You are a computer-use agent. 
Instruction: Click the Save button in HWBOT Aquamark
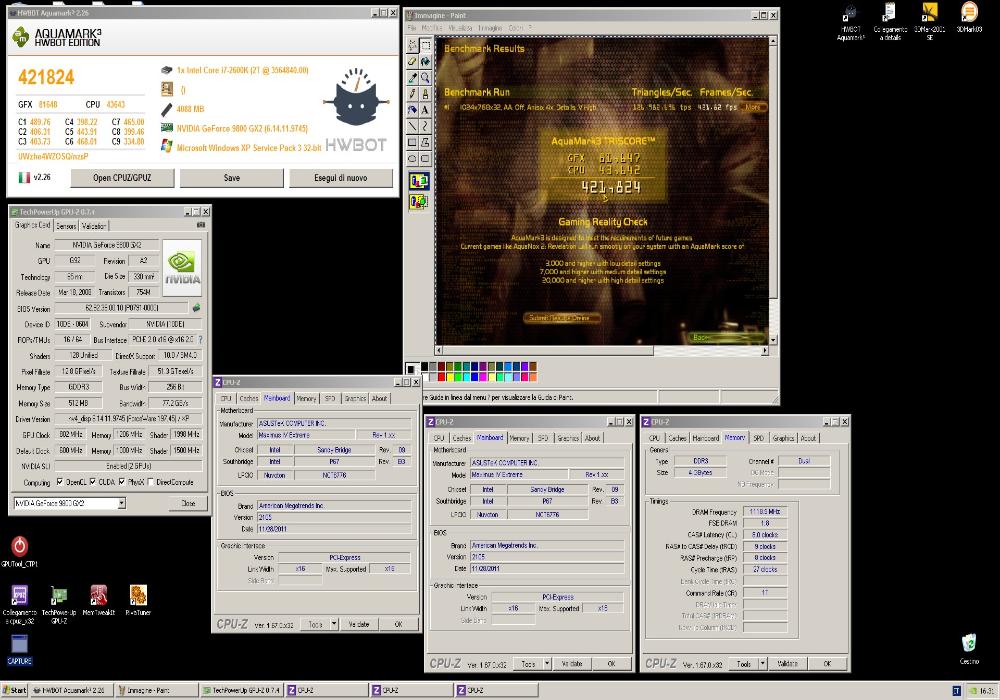coord(232,178)
